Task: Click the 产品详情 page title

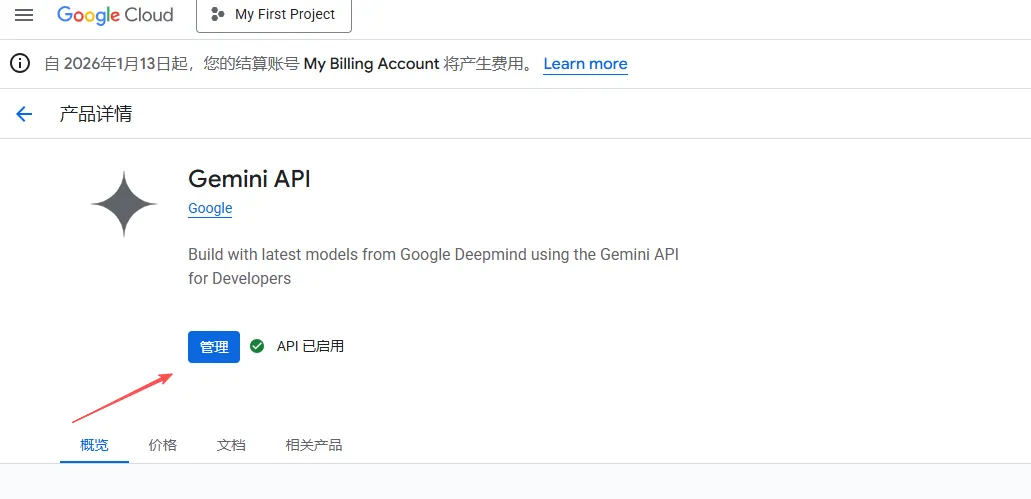Action: (96, 114)
